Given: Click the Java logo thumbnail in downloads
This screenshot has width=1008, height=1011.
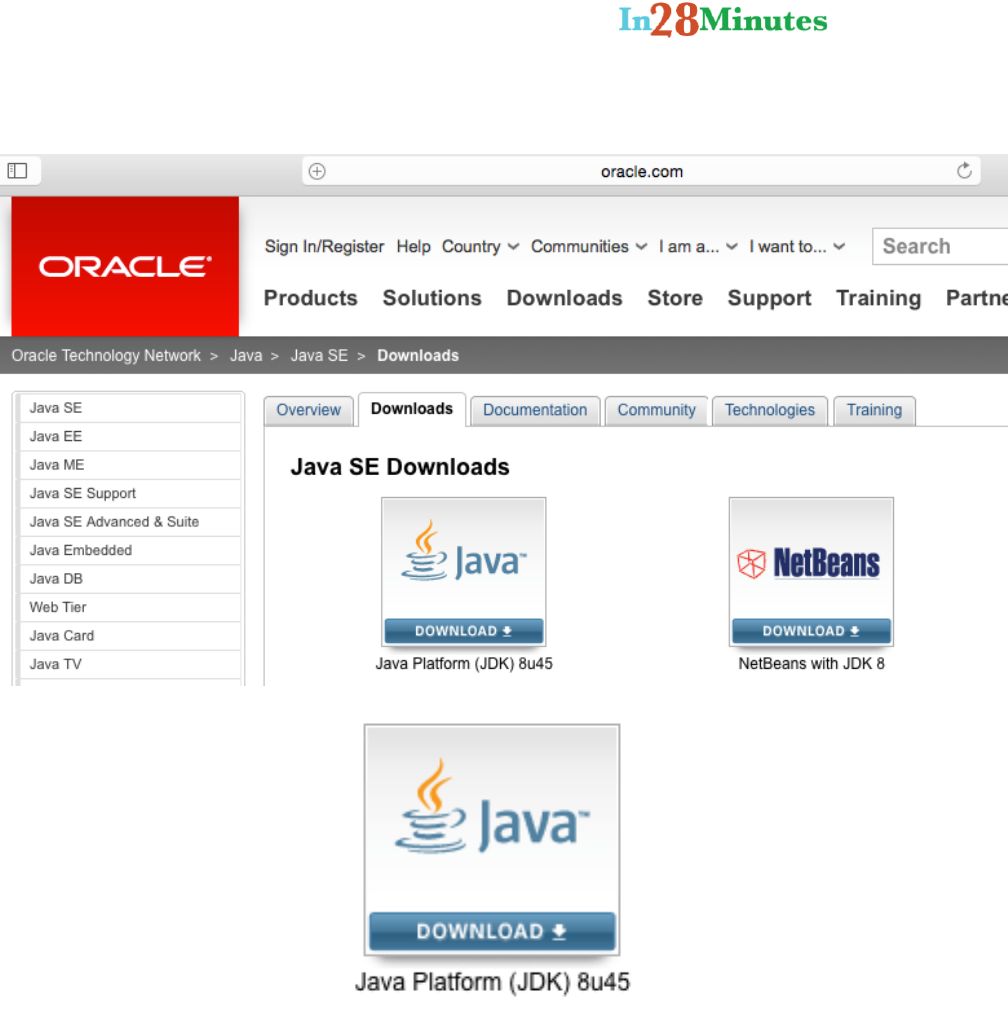Looking at the screenshot, I should tap(464, 560).
